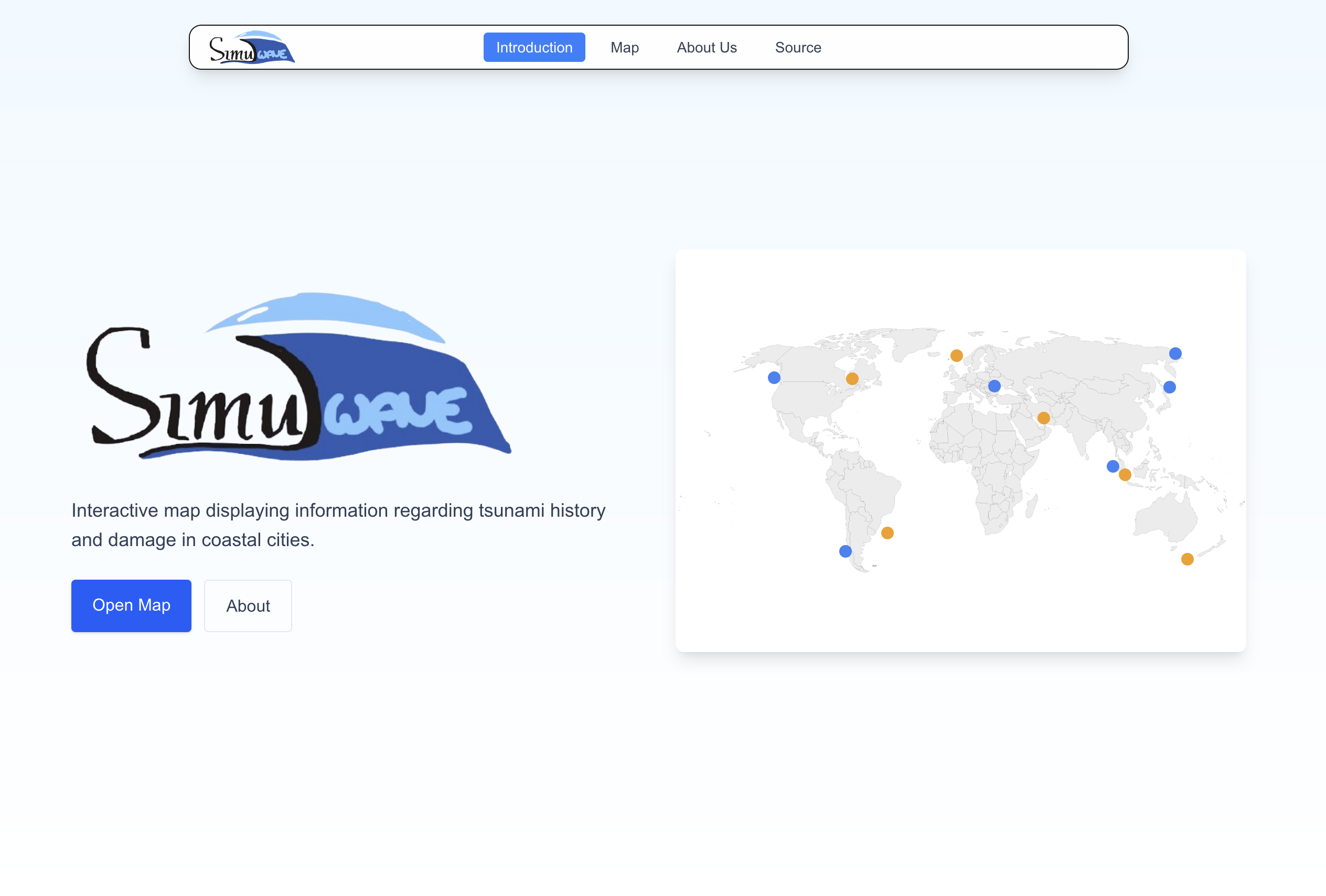Click orange marker near Sumatra
This screenshot has width=1326, height=896.
point(1125,474)
